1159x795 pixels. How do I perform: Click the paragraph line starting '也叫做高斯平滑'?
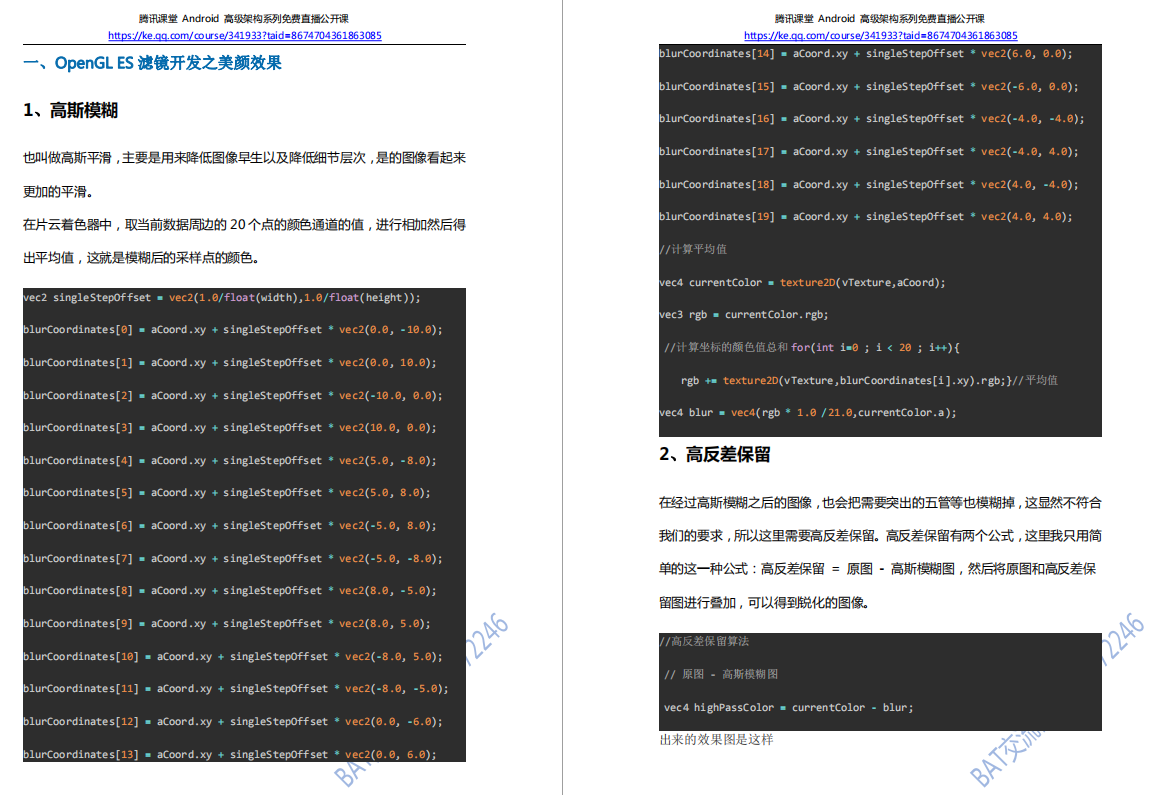[245, 158]
